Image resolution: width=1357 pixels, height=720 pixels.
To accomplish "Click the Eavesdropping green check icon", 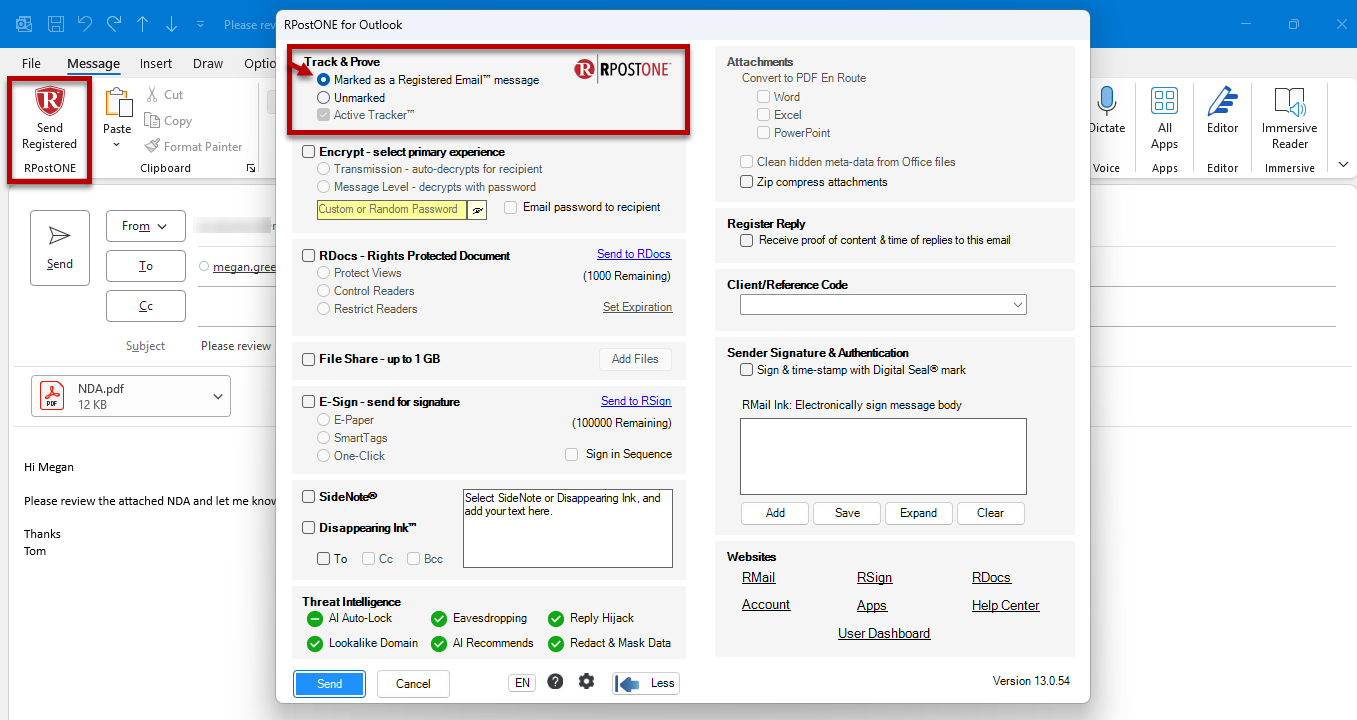I will 438,619.
